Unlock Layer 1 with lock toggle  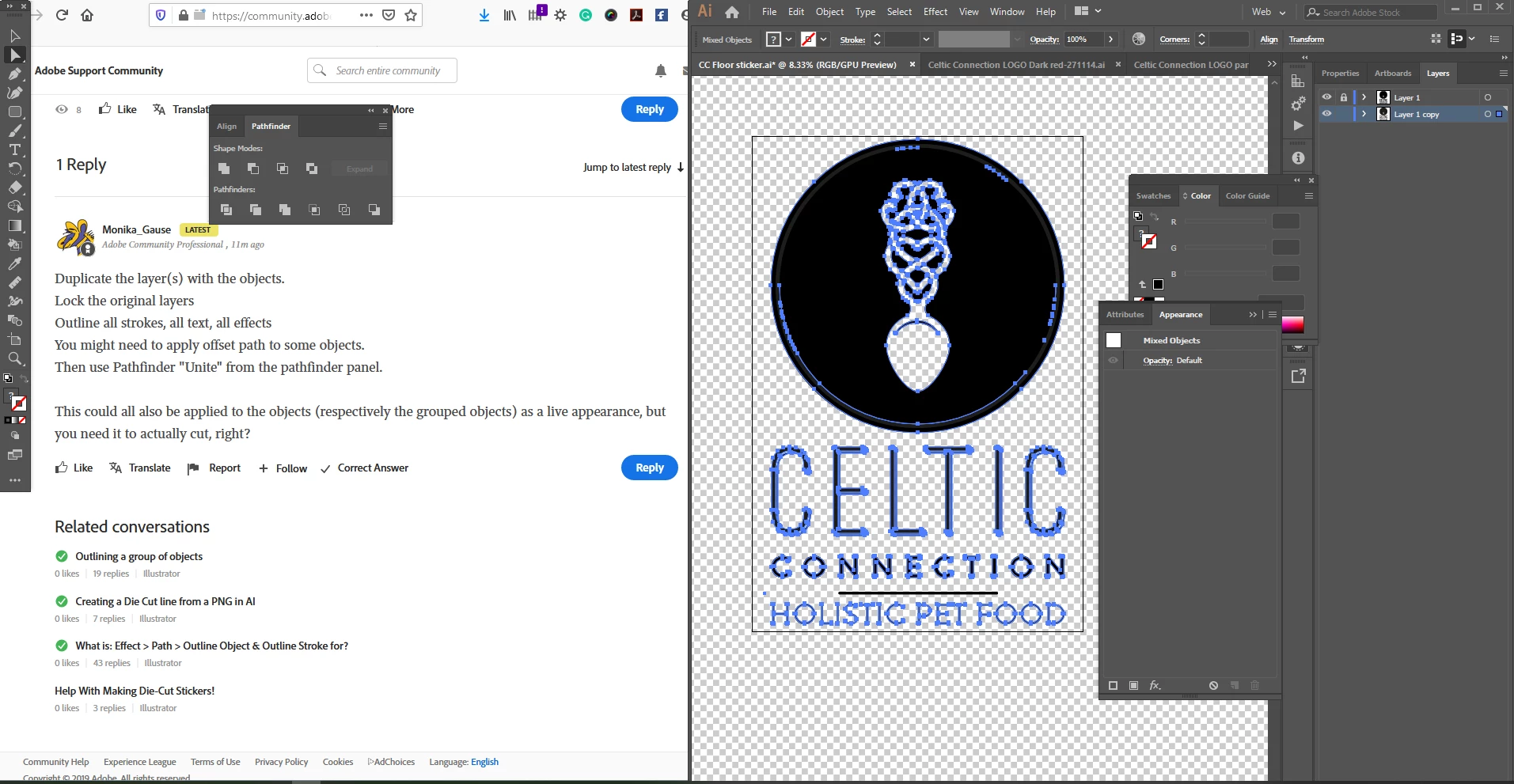pos(1344,97)
